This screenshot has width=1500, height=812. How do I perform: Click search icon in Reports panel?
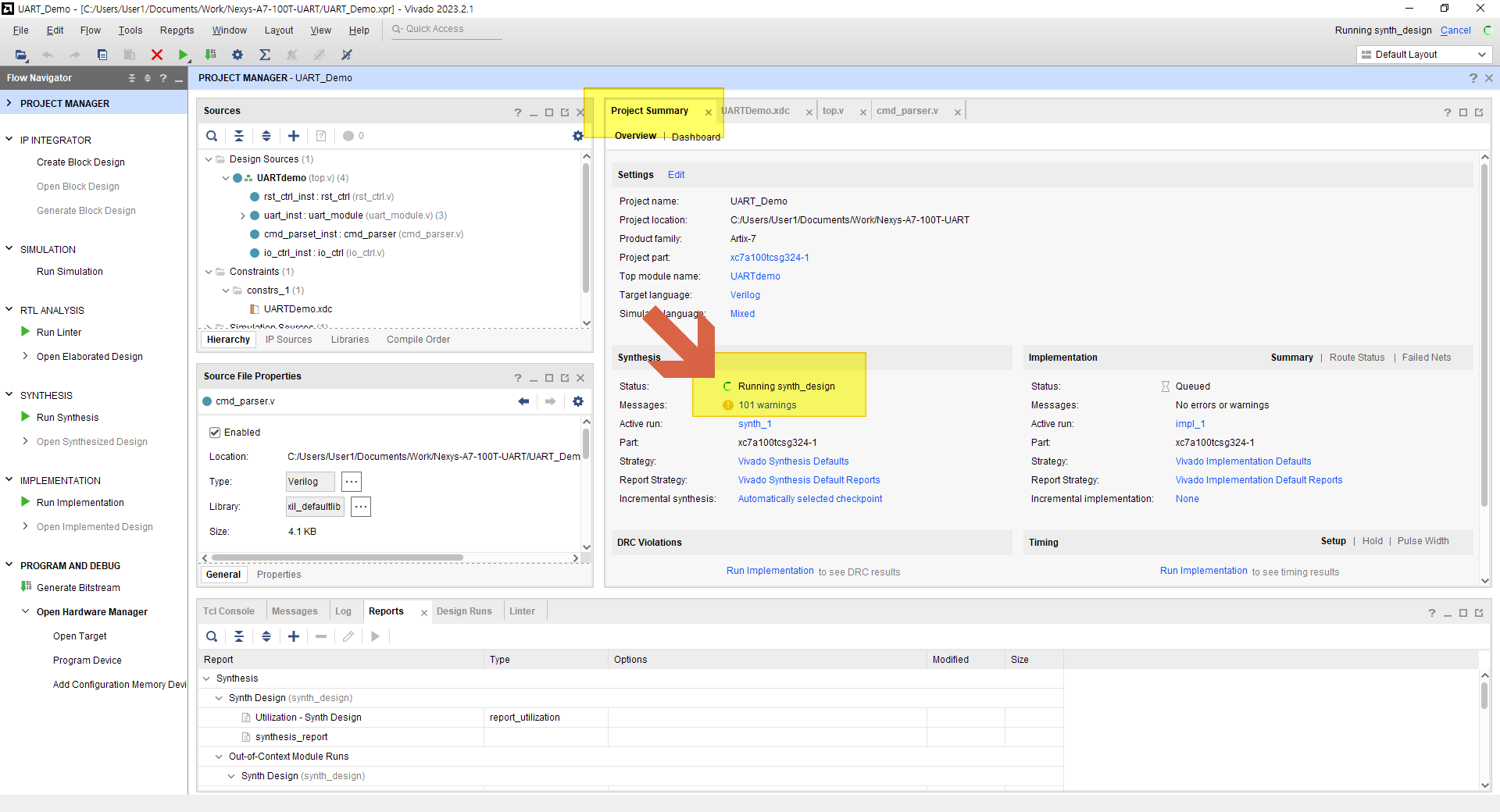[x=212, y=636]
